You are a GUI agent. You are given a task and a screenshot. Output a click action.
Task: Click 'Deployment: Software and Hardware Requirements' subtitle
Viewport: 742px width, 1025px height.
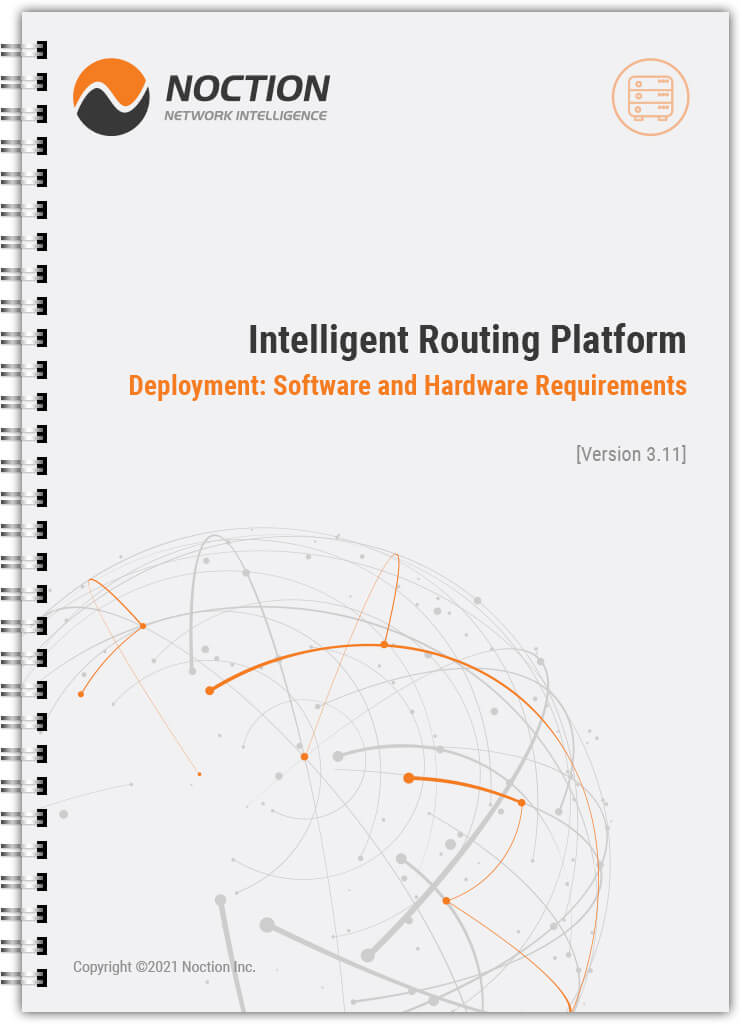(x=408, y=386)
